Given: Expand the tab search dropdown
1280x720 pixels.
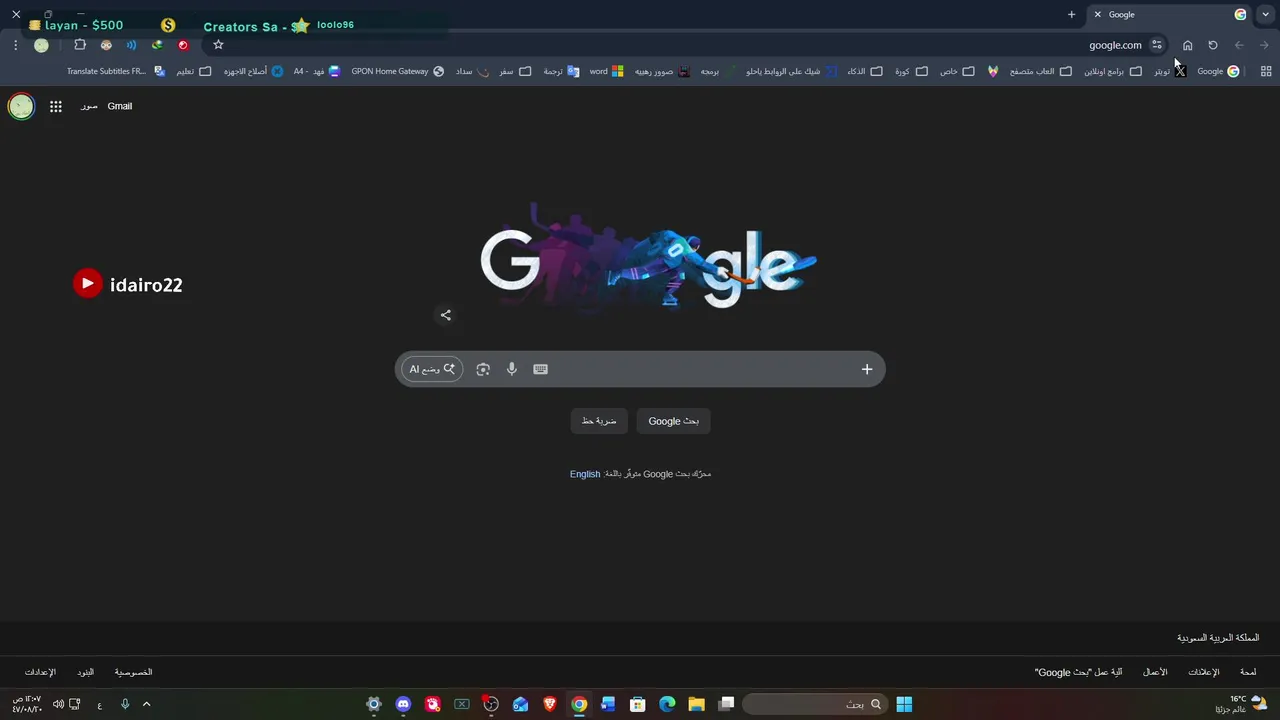Looking at the screenshot, I should click(1265, 15).
